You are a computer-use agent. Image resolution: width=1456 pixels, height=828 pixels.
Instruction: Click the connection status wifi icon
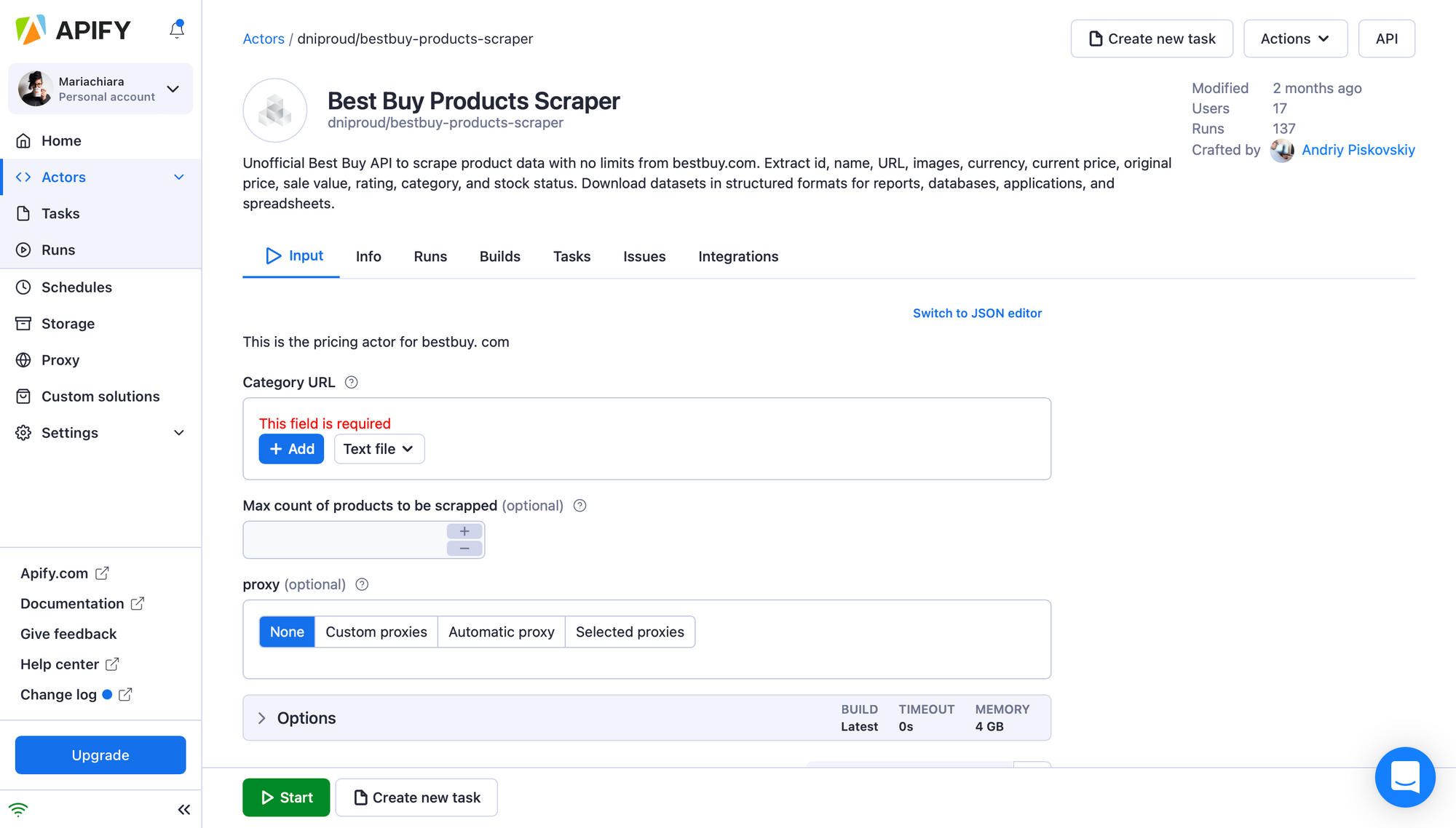click(x=18, y=809)
